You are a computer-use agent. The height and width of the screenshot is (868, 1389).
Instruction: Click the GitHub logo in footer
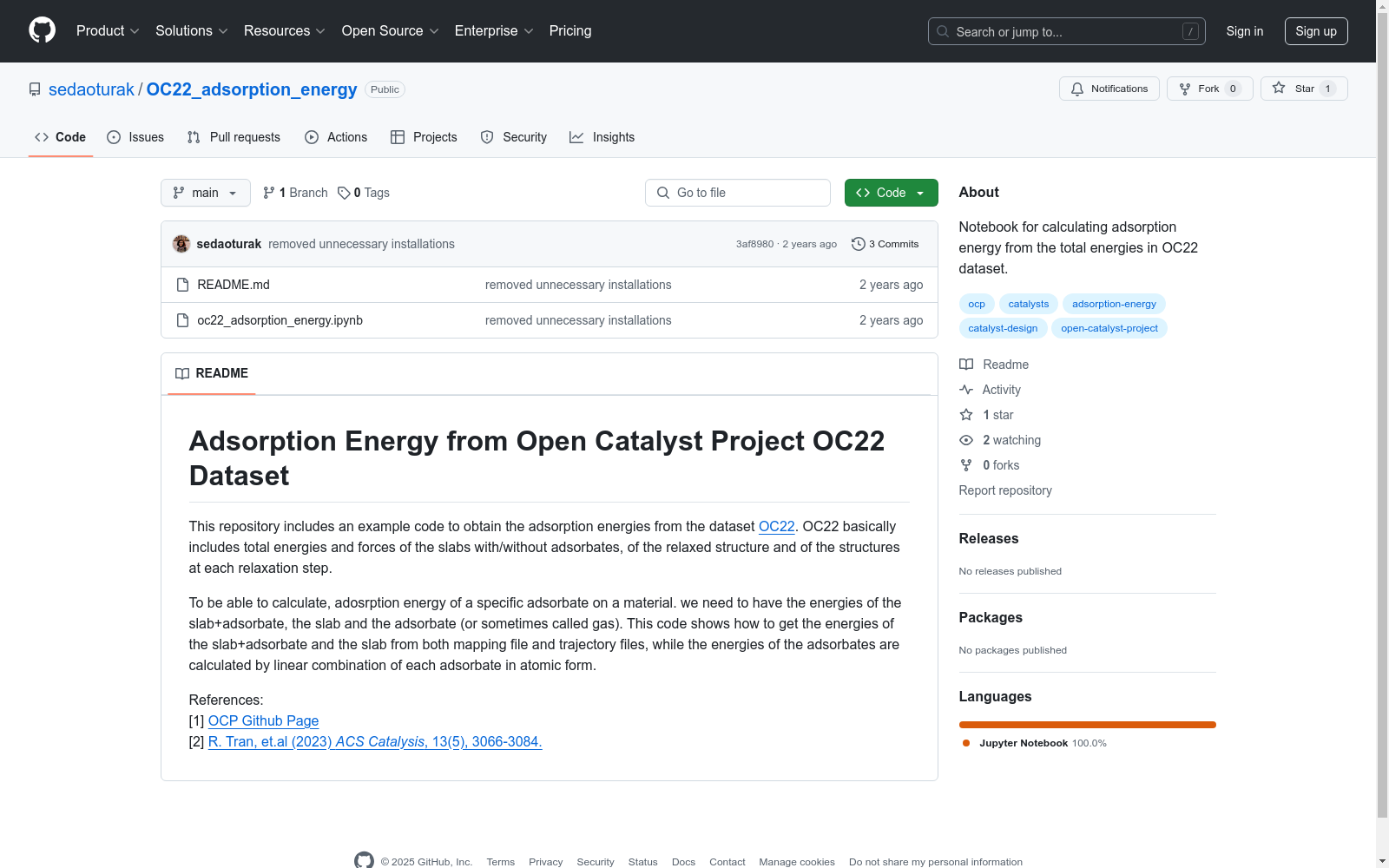pos(364,860)
